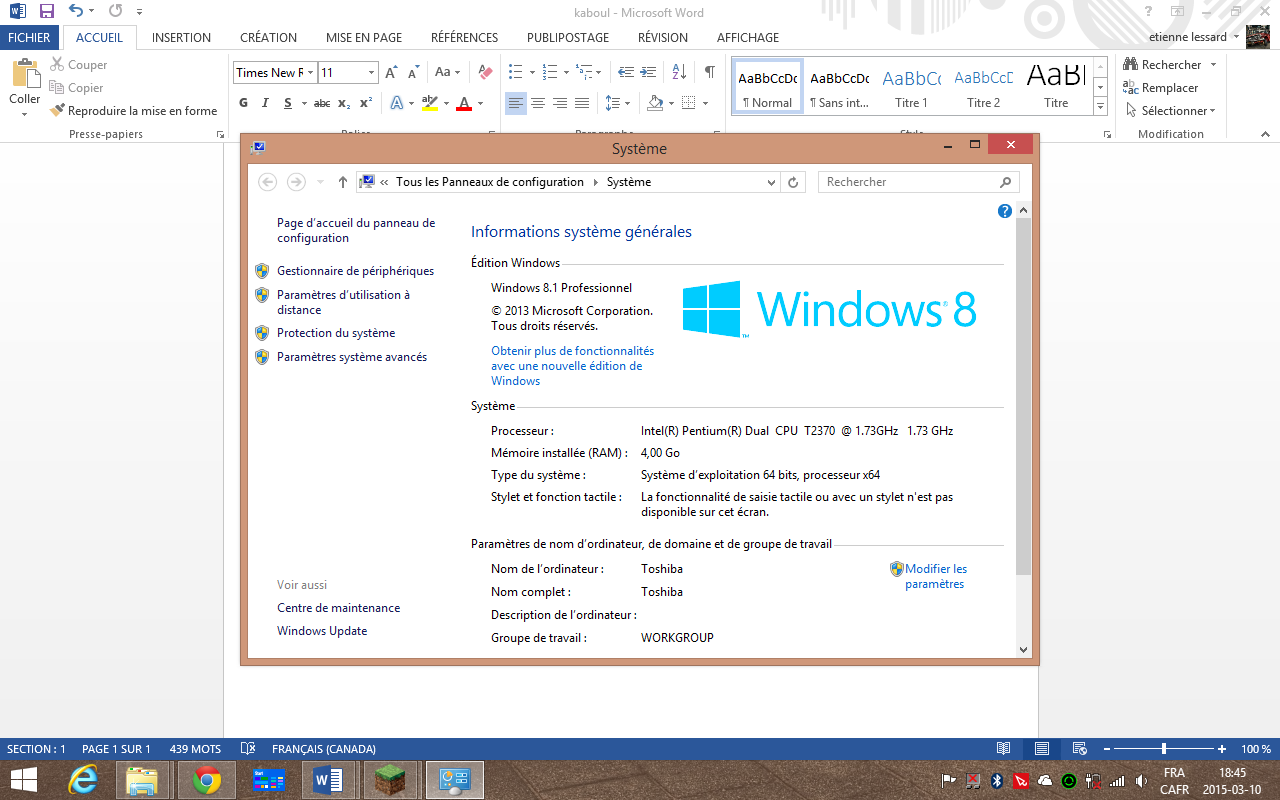Open the font name dropdown (Times New Roman)
The height and width of the screenshot is (800, 1280).
pyautogui.click(x=311, y=72)
